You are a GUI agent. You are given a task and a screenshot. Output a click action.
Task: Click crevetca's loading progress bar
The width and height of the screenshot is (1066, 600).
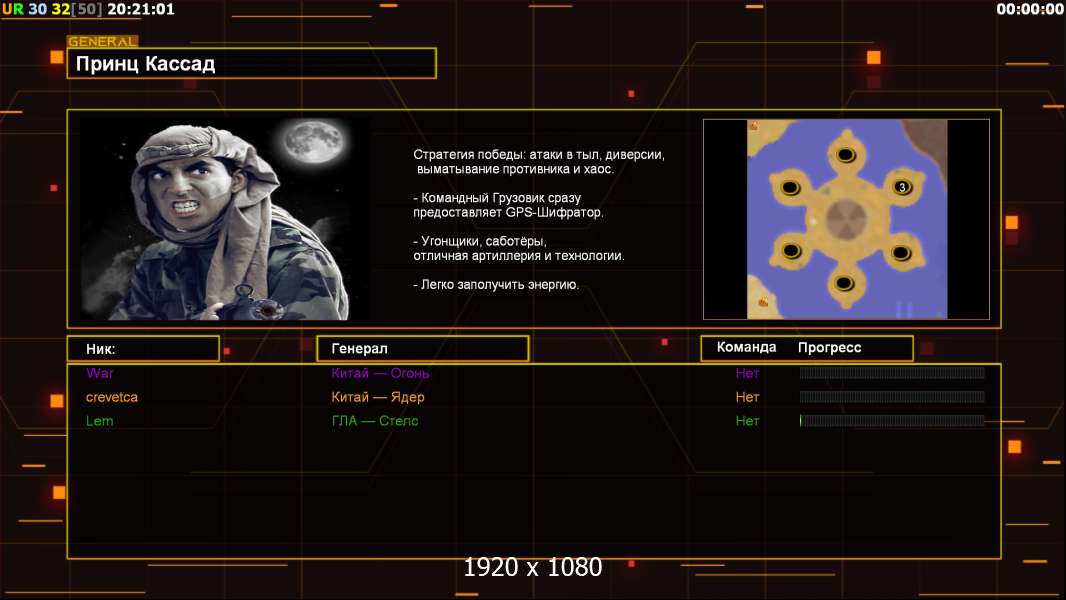click(x=892, y=397)
